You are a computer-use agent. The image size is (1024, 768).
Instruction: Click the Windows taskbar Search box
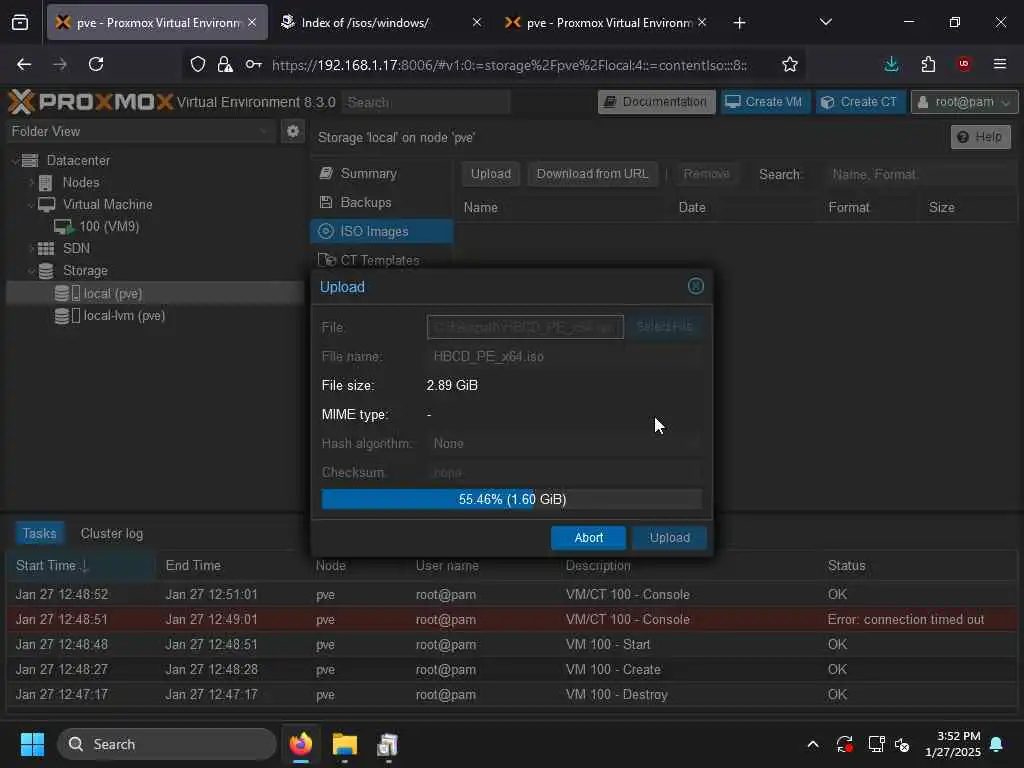[x=167, y=744]
